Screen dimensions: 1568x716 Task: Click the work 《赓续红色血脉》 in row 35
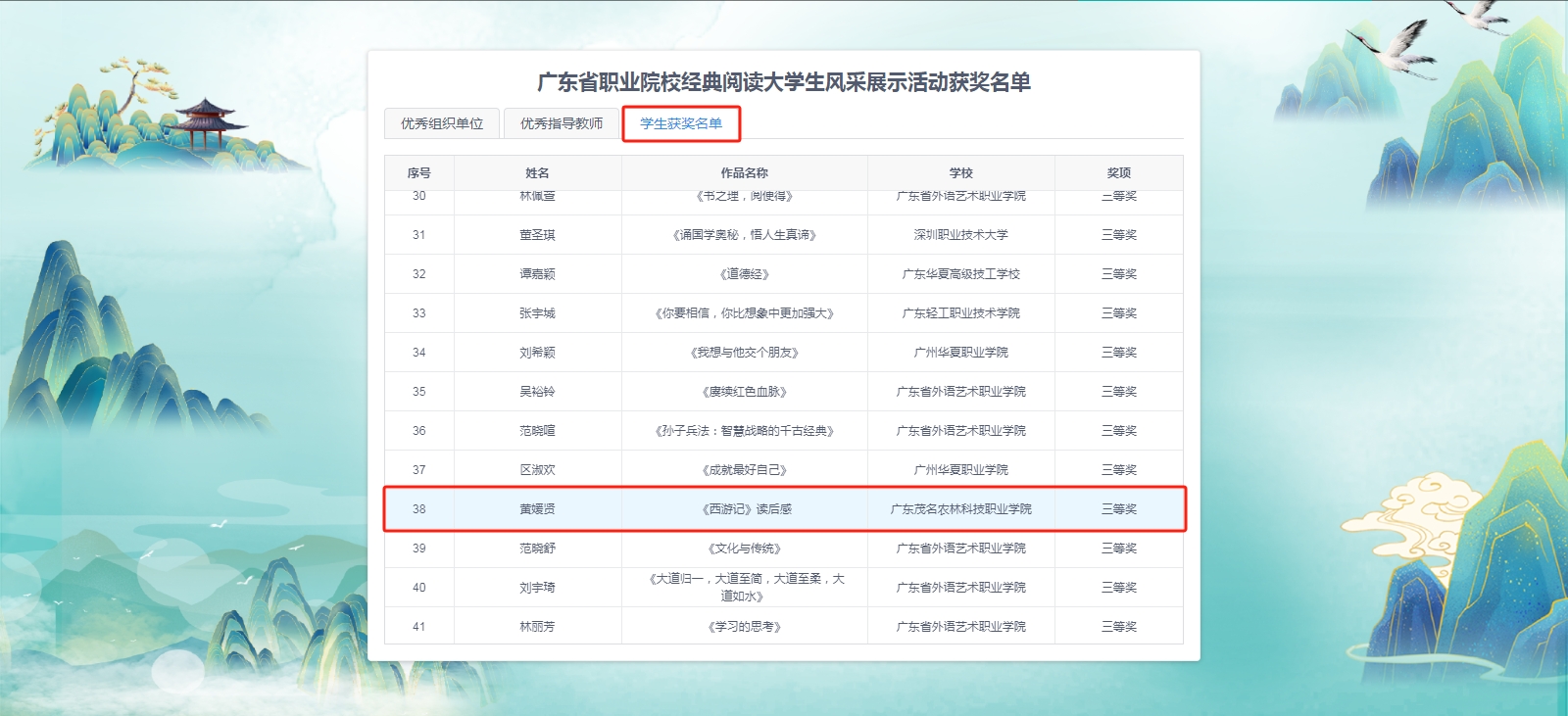(x=745, y=392)
